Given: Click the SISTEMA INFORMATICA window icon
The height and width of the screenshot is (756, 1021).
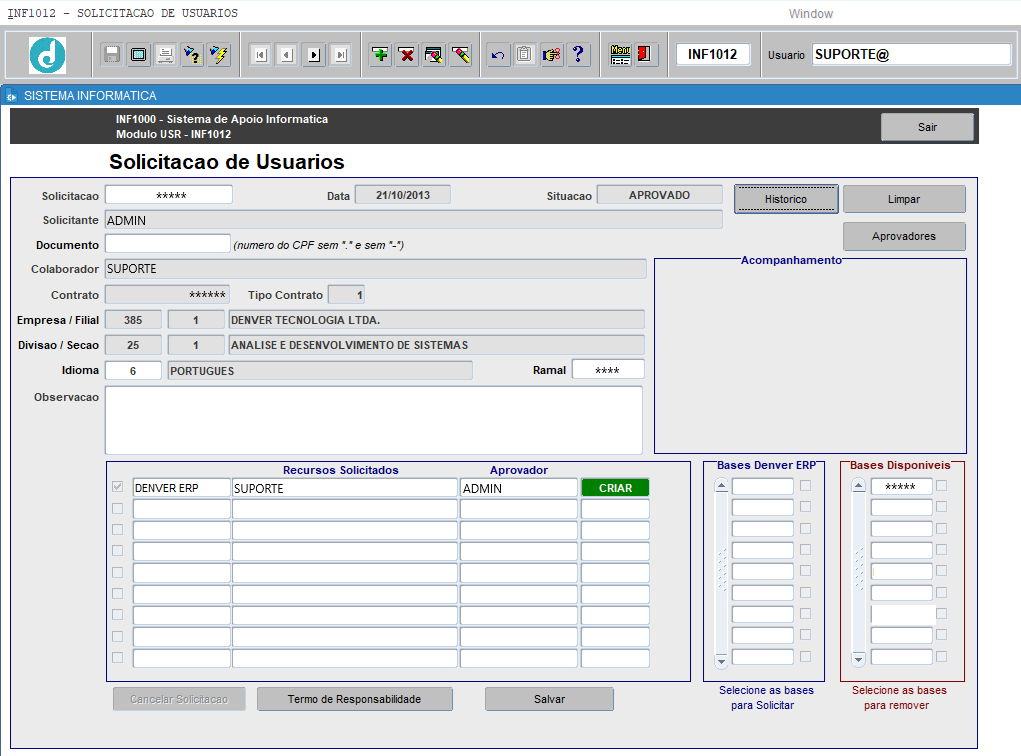Looking at the screenshot, I should point(12,96).
